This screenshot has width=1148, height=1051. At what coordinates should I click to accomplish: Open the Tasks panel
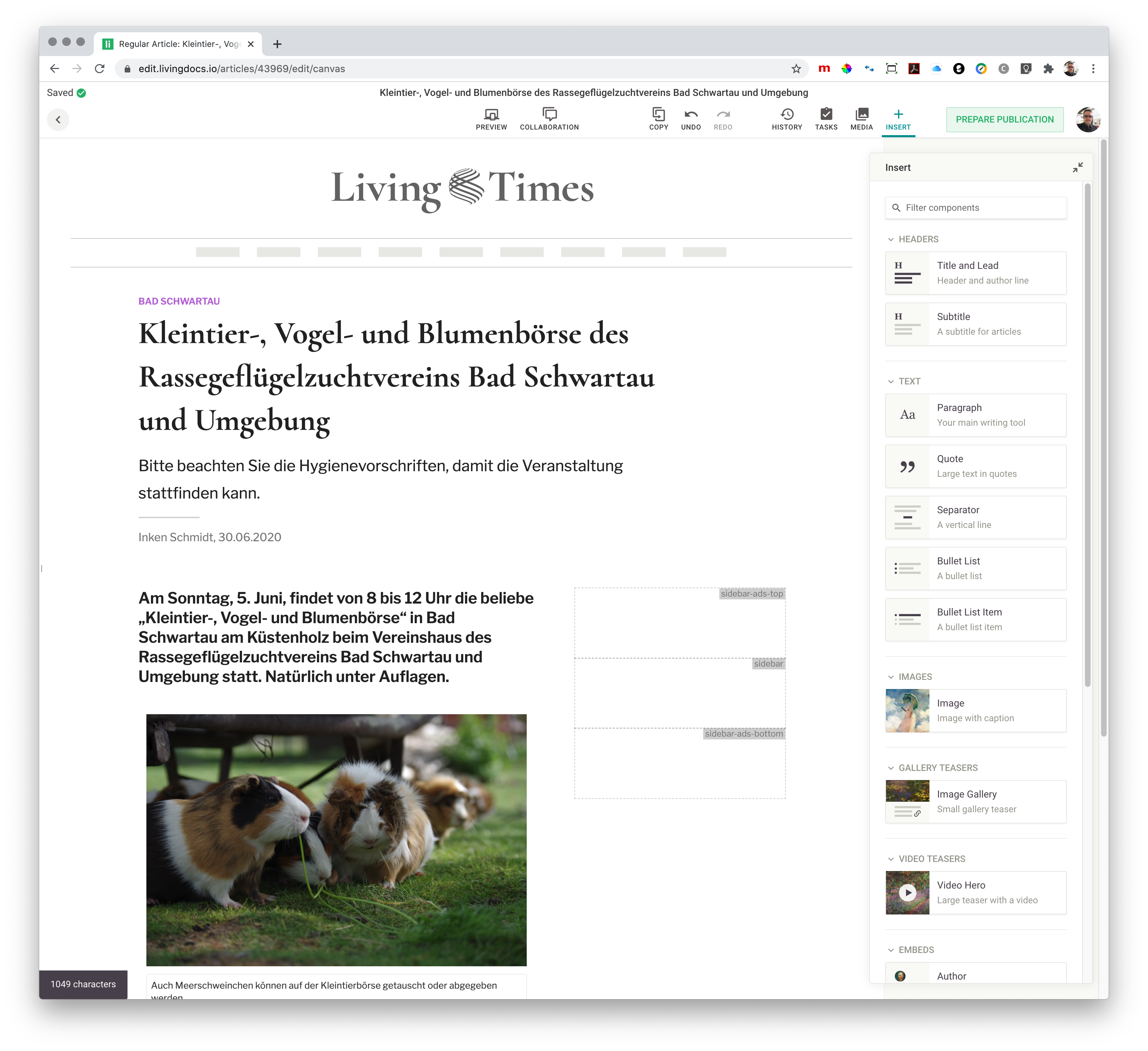826,120
